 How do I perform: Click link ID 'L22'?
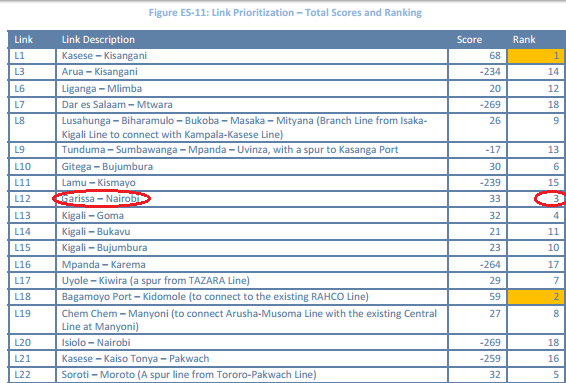[x=22, y=375]
